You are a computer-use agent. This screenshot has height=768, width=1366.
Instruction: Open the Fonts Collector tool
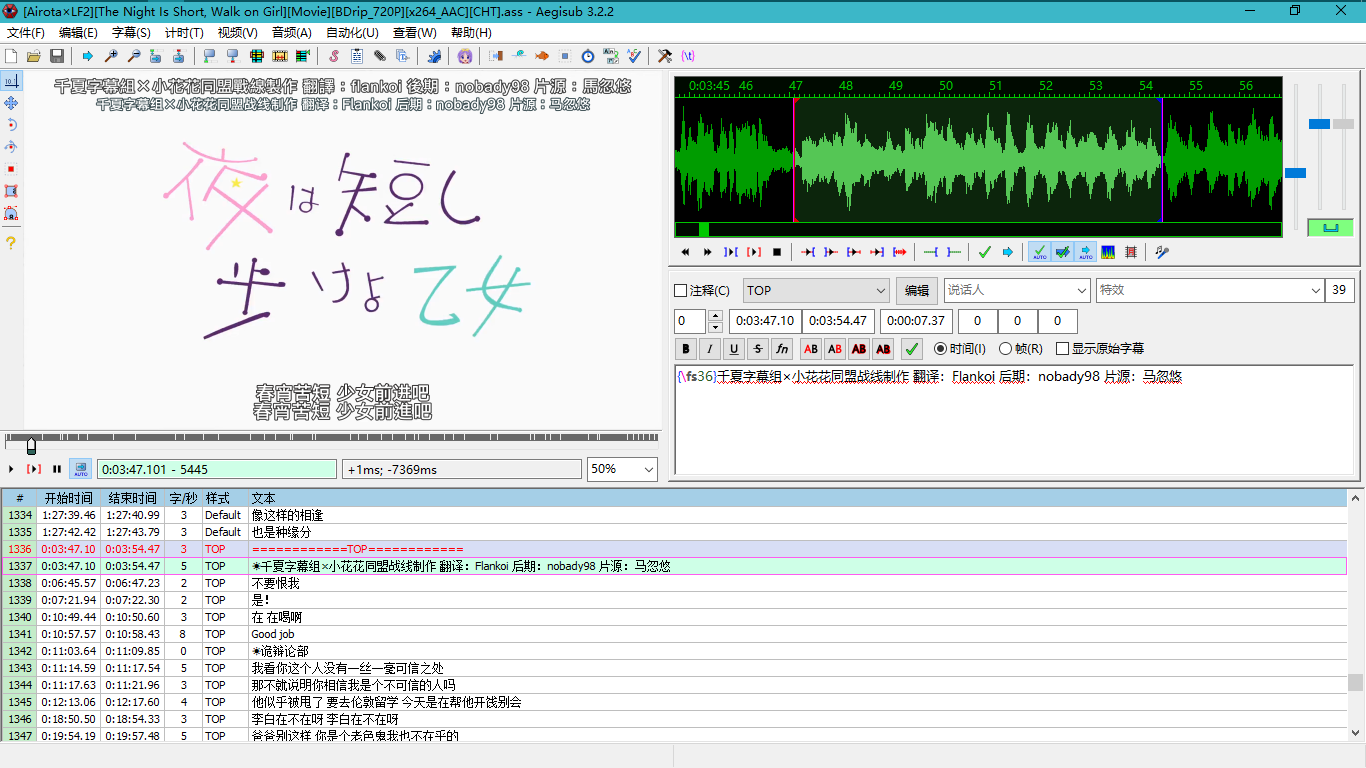(401, 55)
